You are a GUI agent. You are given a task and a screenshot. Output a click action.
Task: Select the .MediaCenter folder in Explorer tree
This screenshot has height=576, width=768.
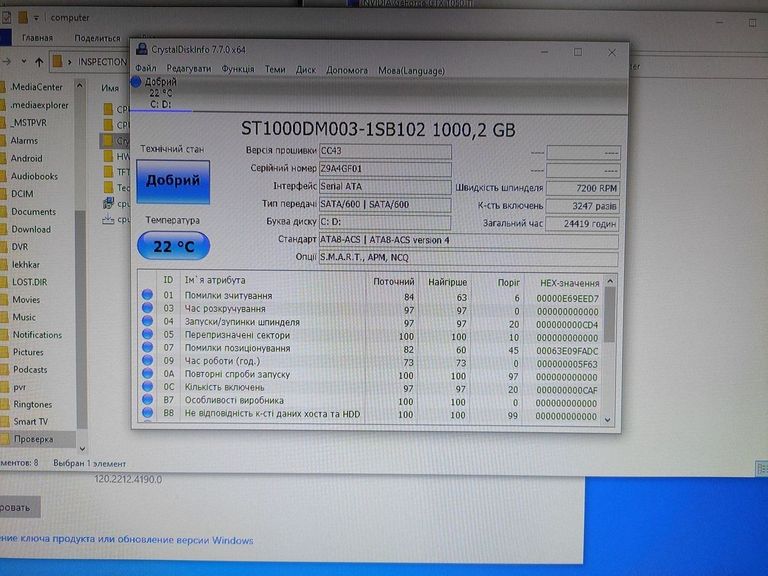tap(37, 87)
